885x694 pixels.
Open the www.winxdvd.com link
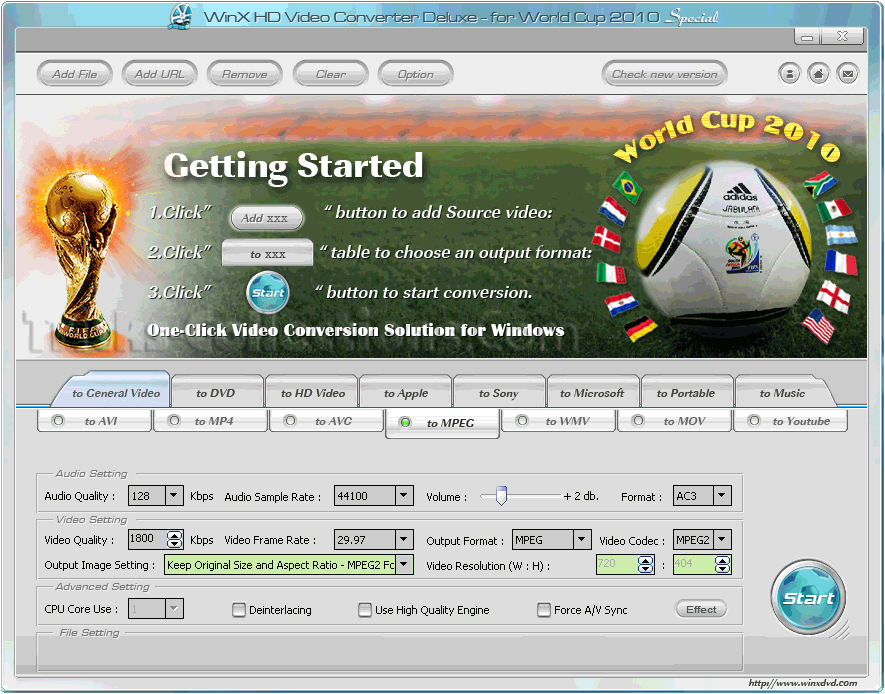point(803,683)
